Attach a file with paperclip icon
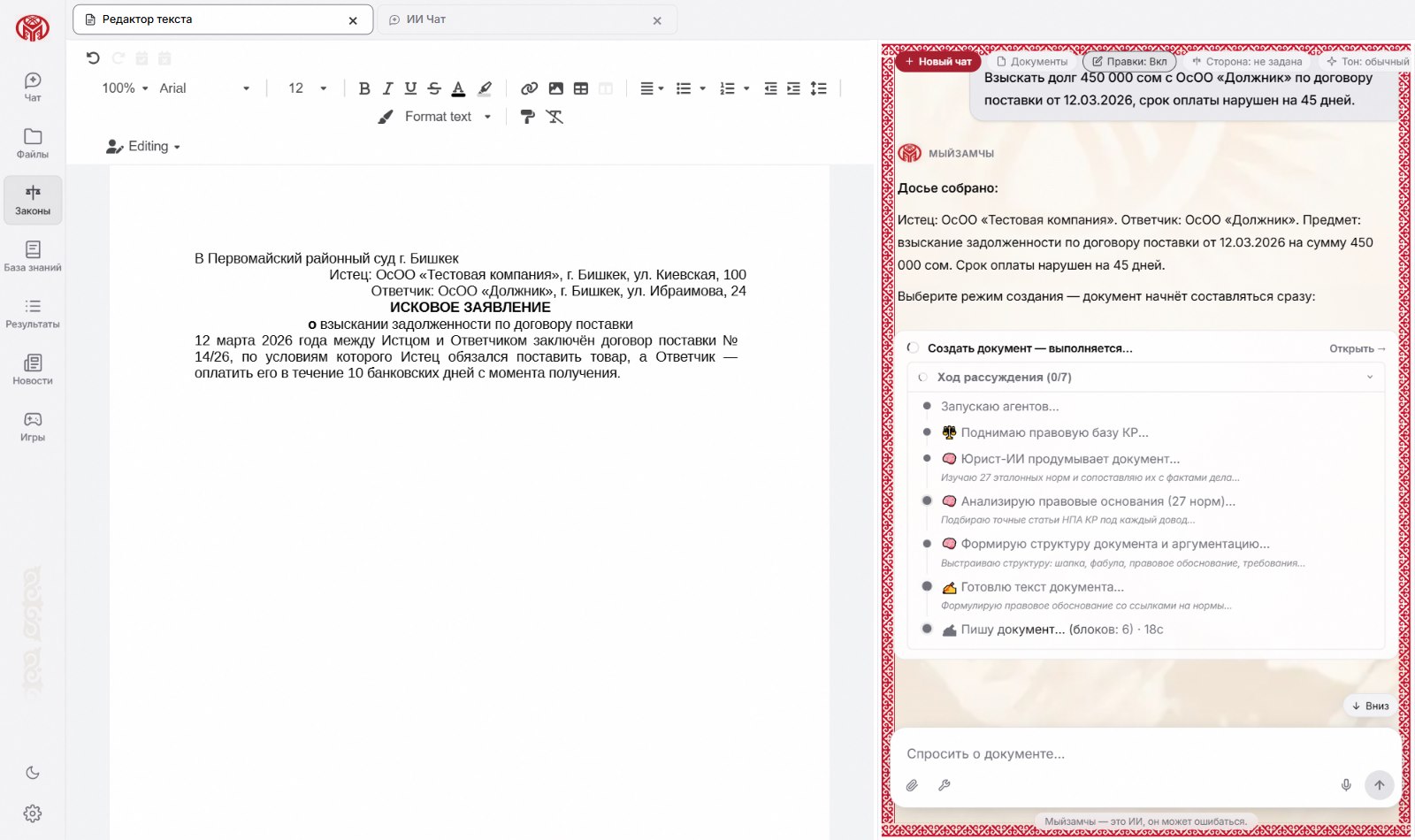Image resolution: width=1415 pixels, height=840 pixels. (x=912, y=785)
